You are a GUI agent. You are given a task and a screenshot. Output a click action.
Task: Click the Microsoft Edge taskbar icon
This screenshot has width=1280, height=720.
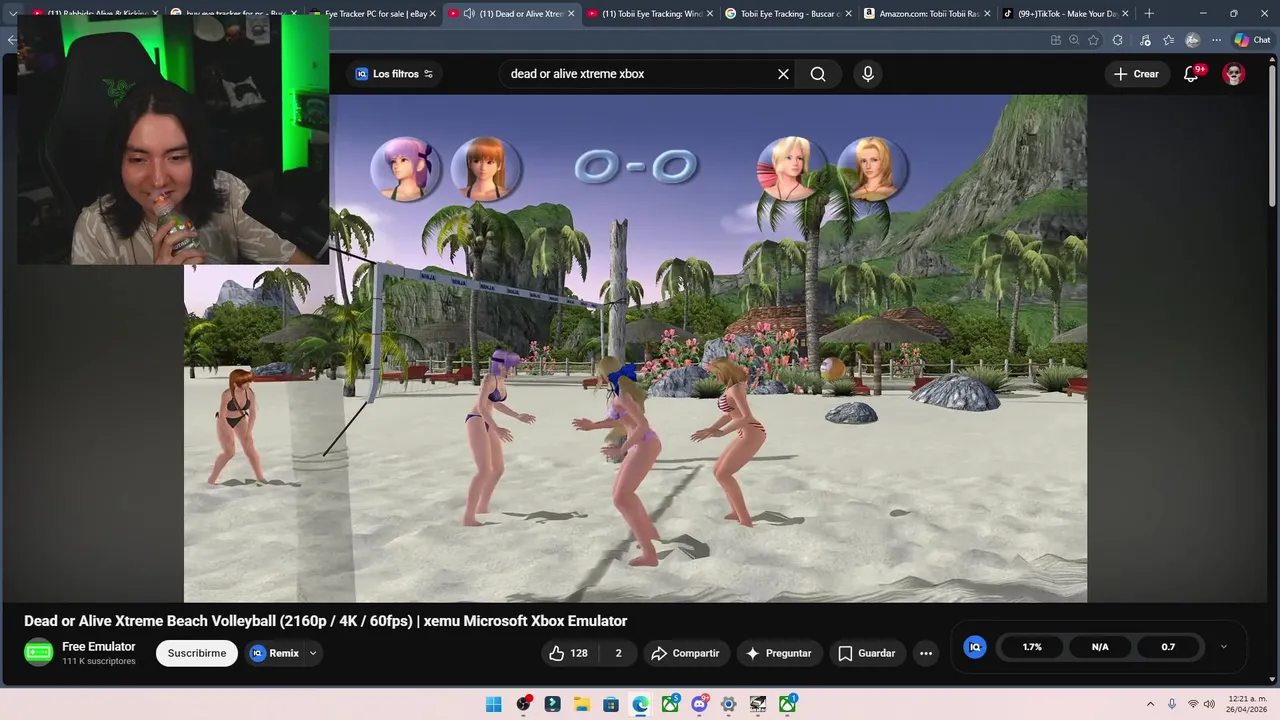point(640,704)
